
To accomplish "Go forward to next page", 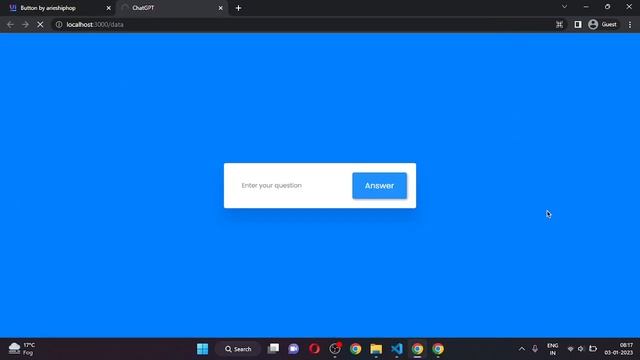I will (25, 24).
